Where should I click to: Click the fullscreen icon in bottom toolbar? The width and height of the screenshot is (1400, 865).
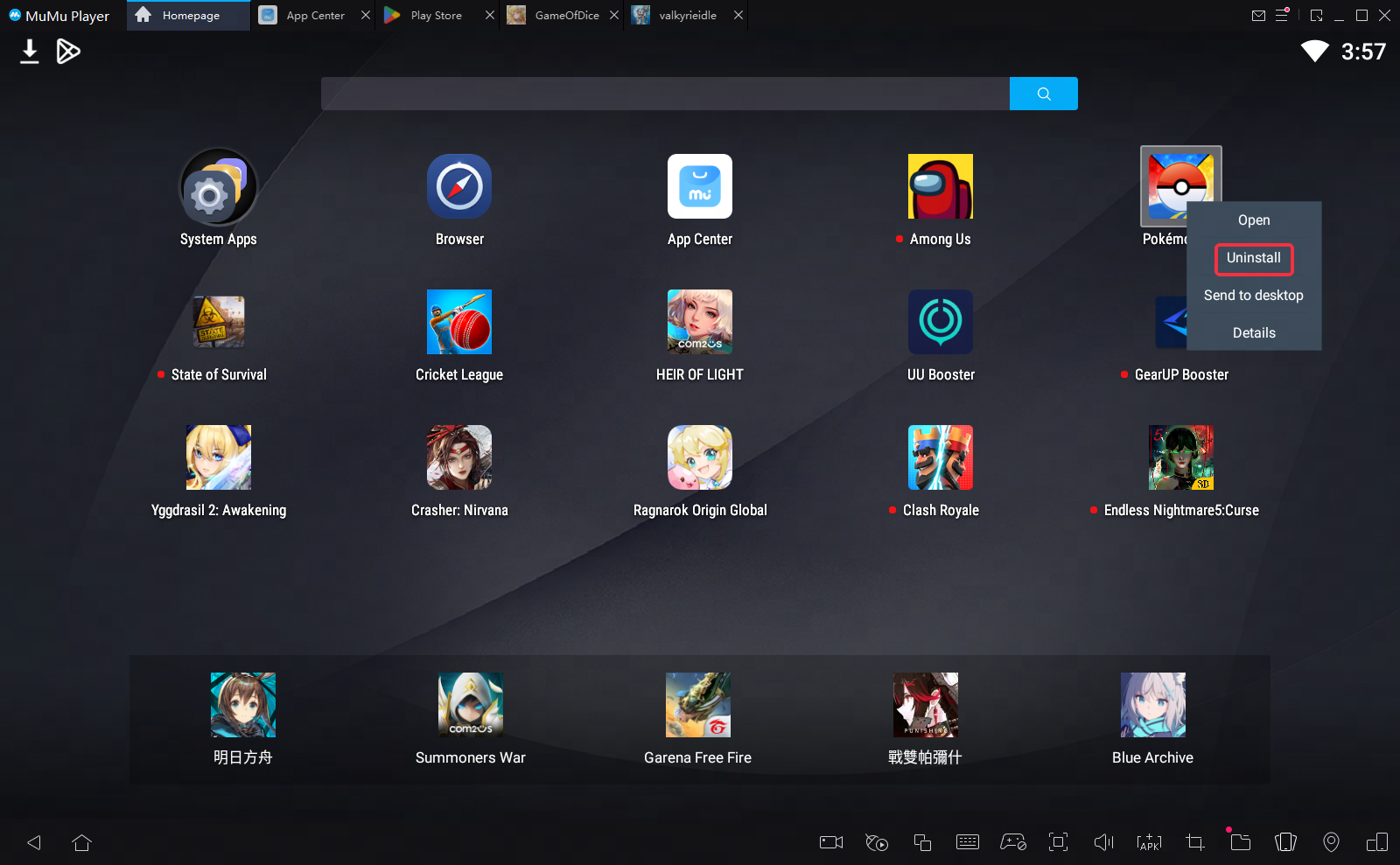coord(1059,842)
